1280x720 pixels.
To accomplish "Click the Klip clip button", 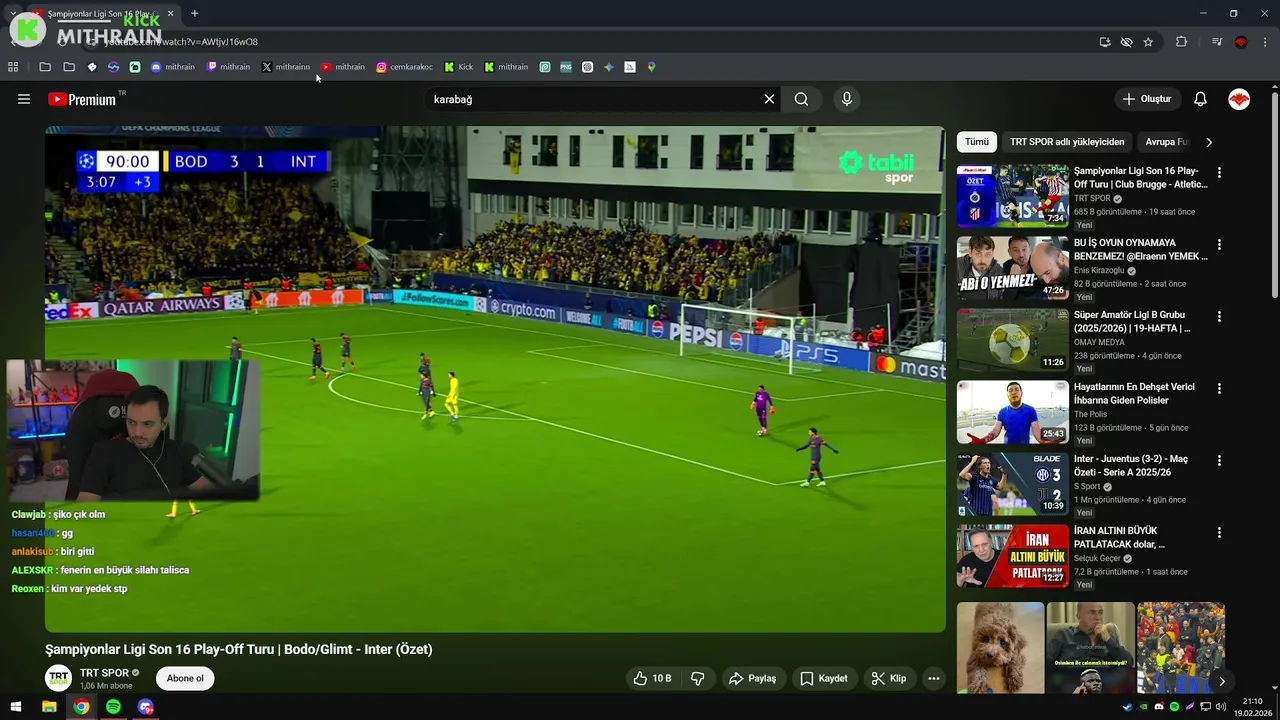I will pos(888,678).
